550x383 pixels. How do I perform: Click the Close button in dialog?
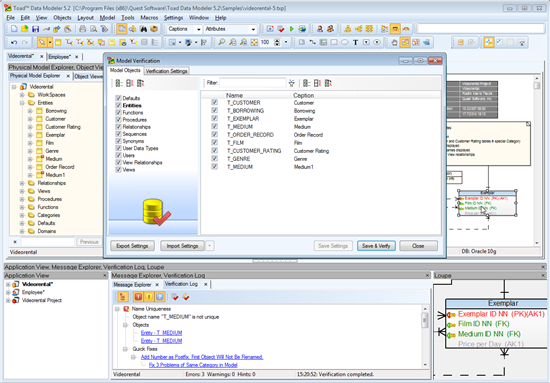tap(418, 246)
